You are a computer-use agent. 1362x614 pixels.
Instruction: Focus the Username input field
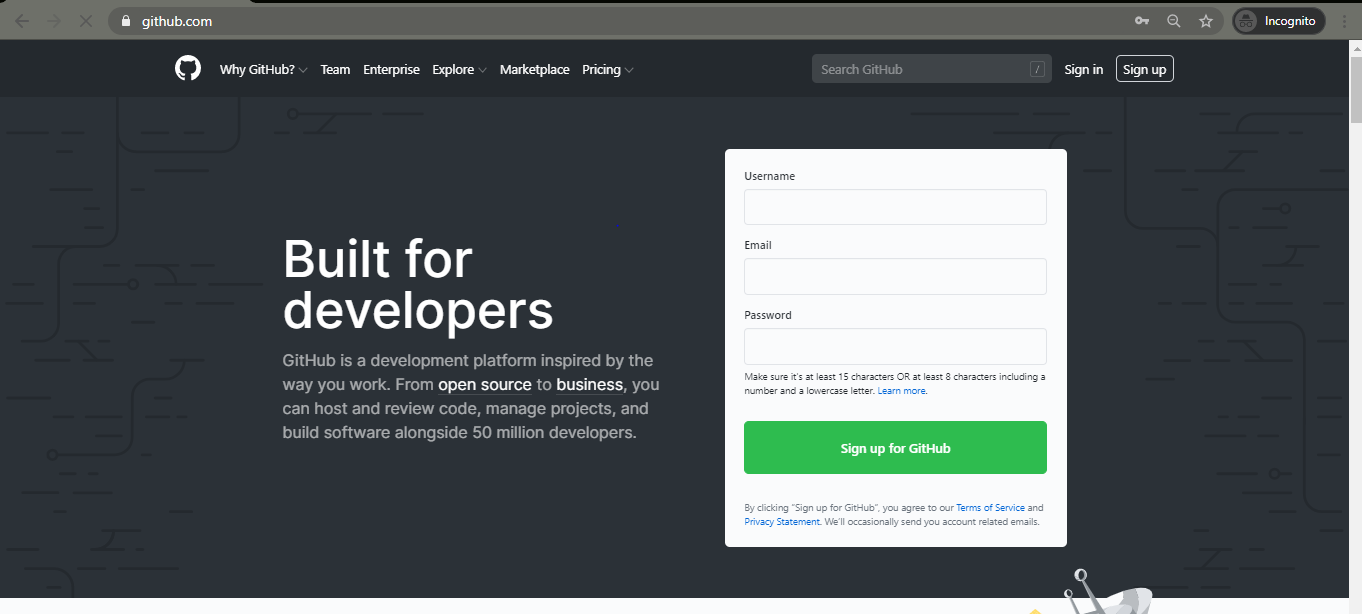[x=895, y=207]
